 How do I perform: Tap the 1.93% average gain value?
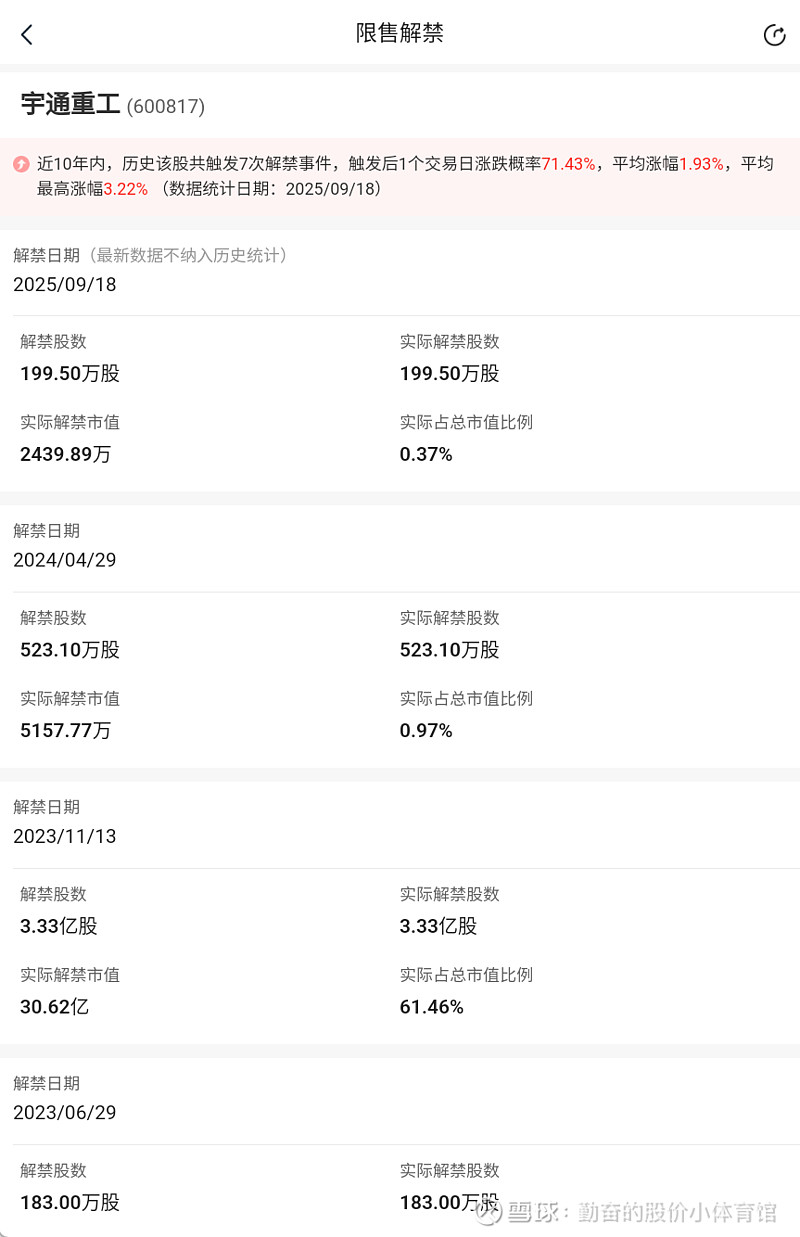(x=701, y=164)
